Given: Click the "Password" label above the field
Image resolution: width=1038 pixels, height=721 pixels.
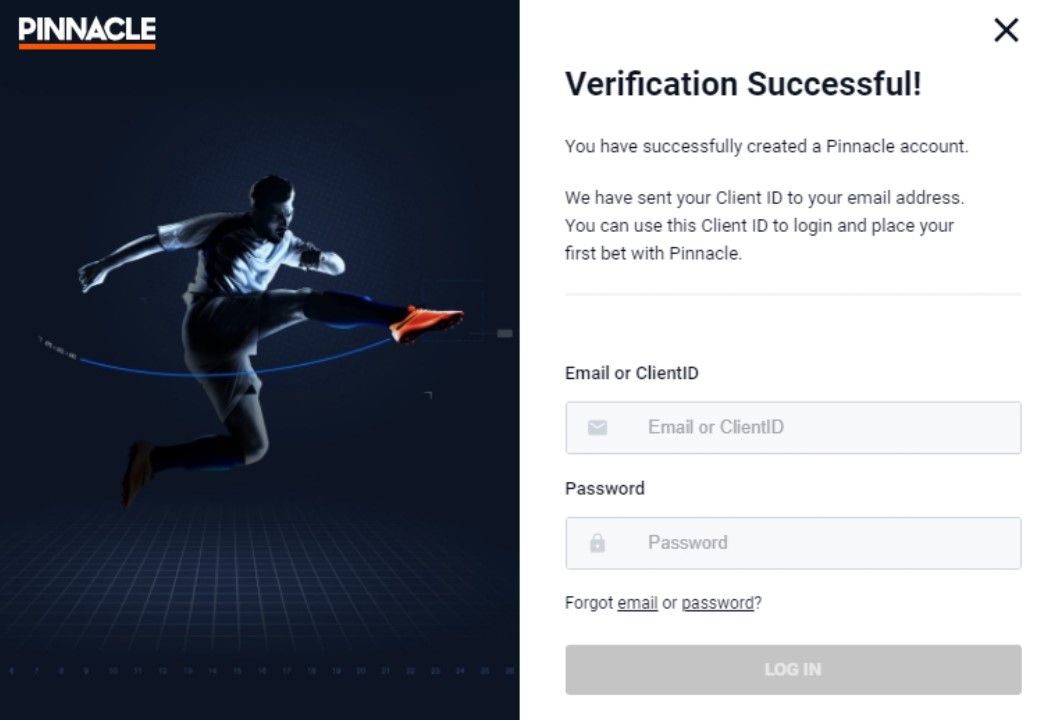Looking at the screenshot, I should click(604, 488).
